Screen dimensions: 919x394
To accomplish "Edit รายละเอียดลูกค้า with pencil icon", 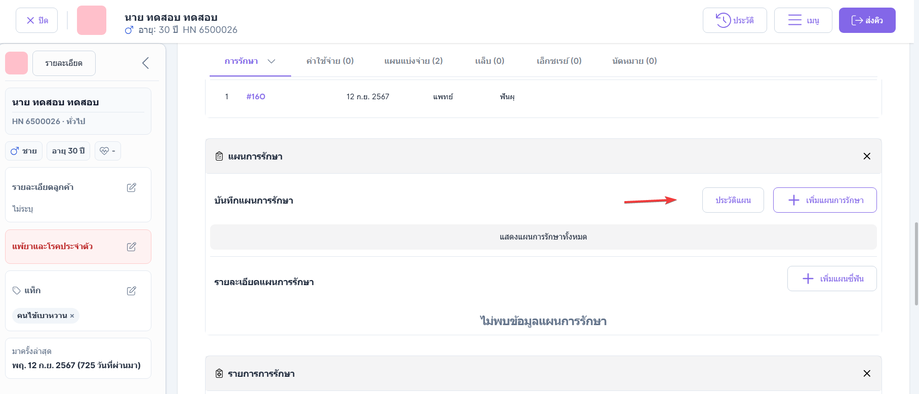I will [x=132, y=188].
